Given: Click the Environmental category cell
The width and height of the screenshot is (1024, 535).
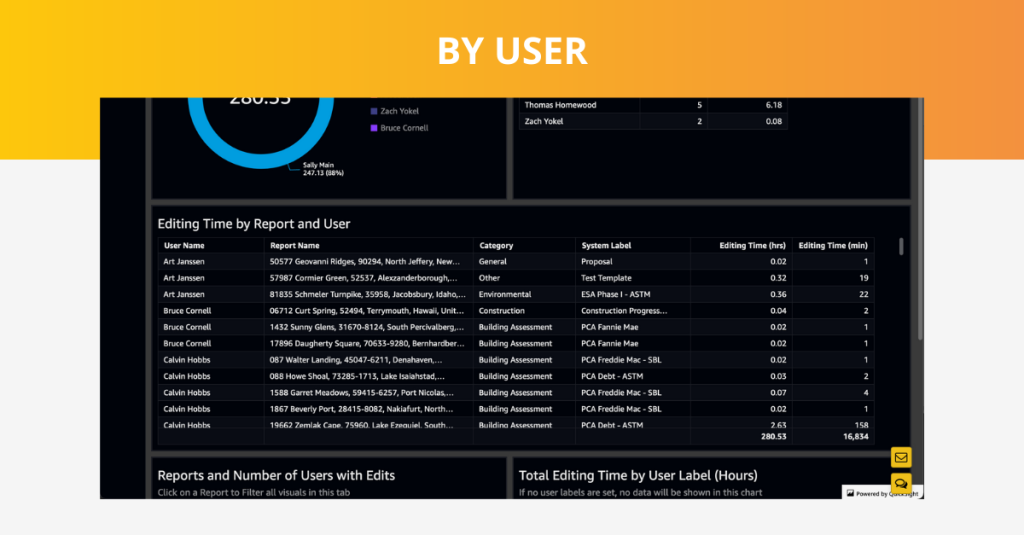Looking at the screenshot, I should pyautogui.click(x=505, y=295).
